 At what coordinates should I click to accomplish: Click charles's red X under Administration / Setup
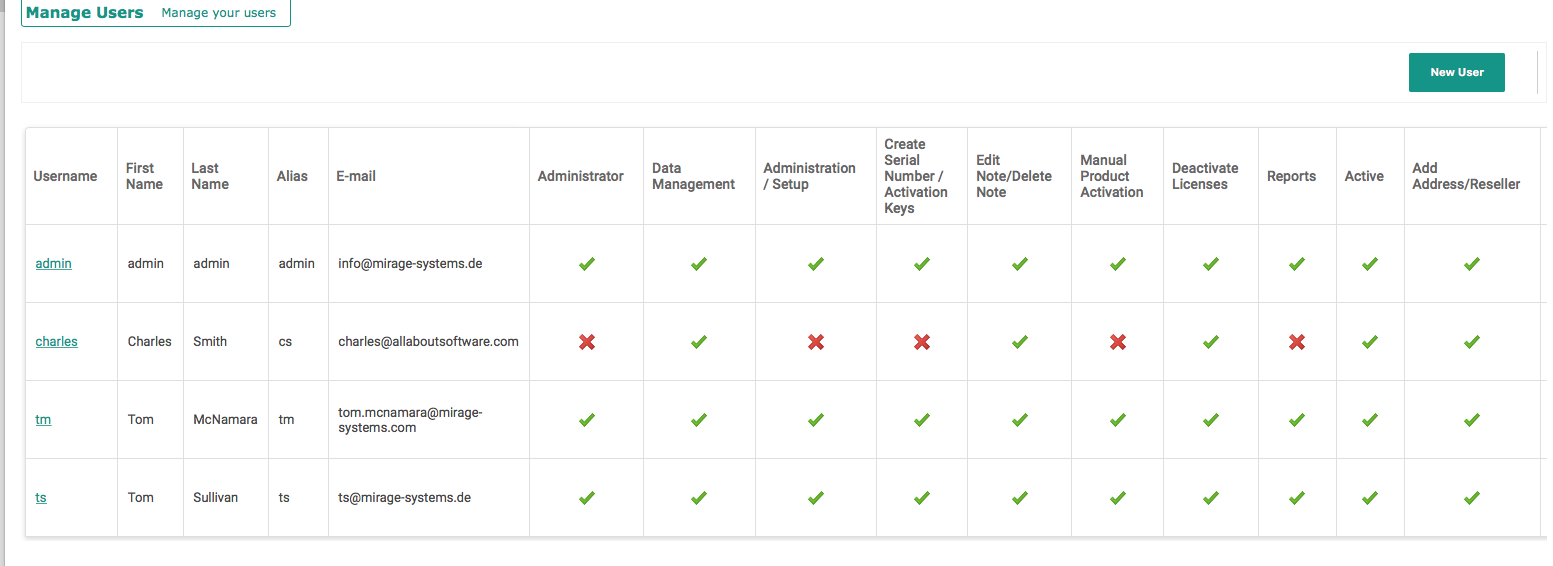pos(816,342)
